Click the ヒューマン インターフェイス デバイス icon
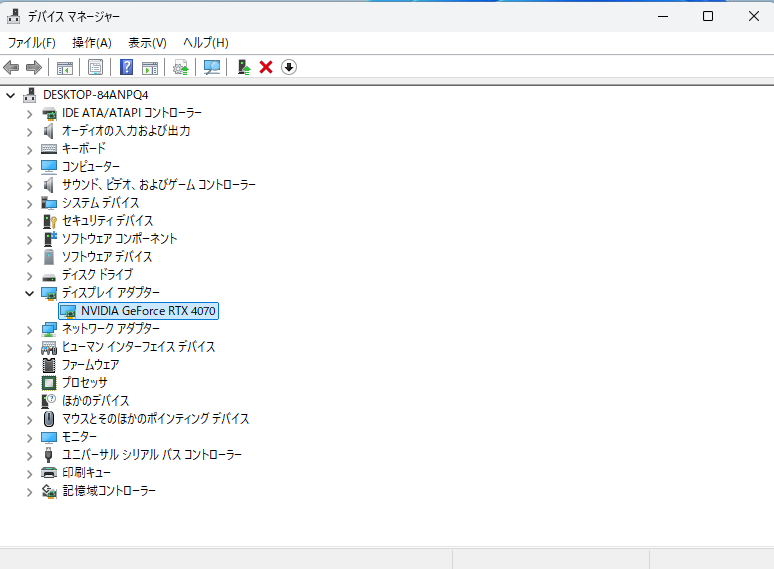The width and height of the screenshot is (774, 569). pos(49,347)
